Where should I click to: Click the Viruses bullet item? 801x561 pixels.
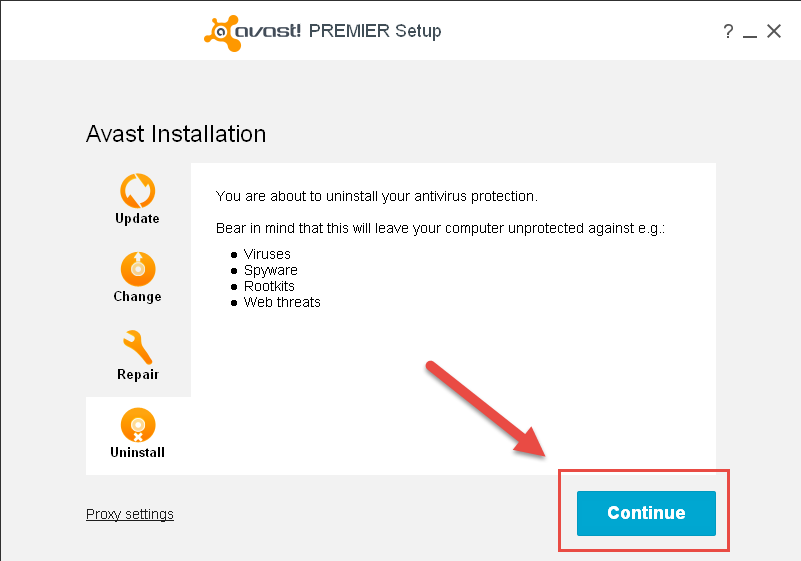267,254
